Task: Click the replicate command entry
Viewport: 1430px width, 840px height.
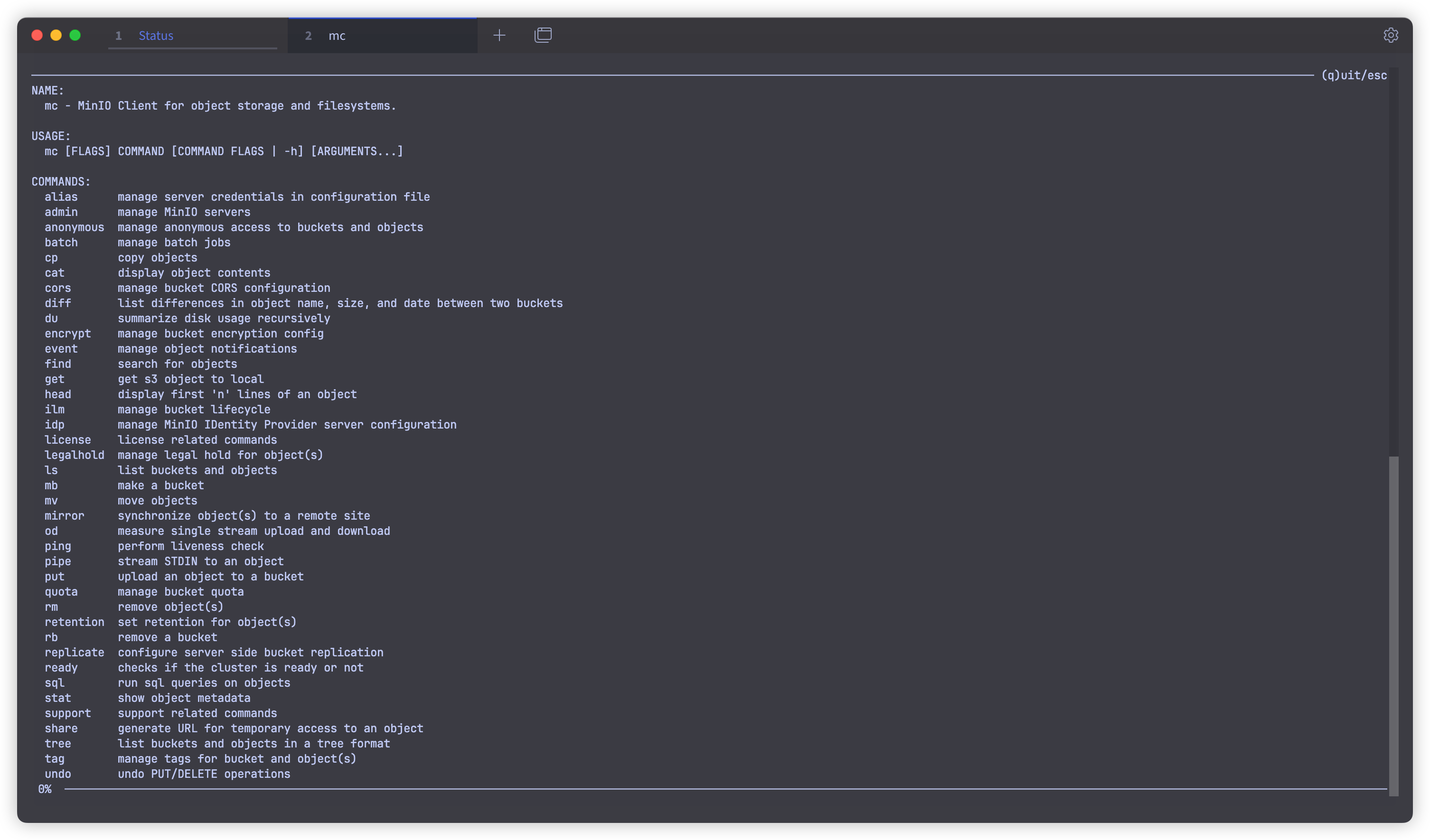Action: tap(75, 652)
